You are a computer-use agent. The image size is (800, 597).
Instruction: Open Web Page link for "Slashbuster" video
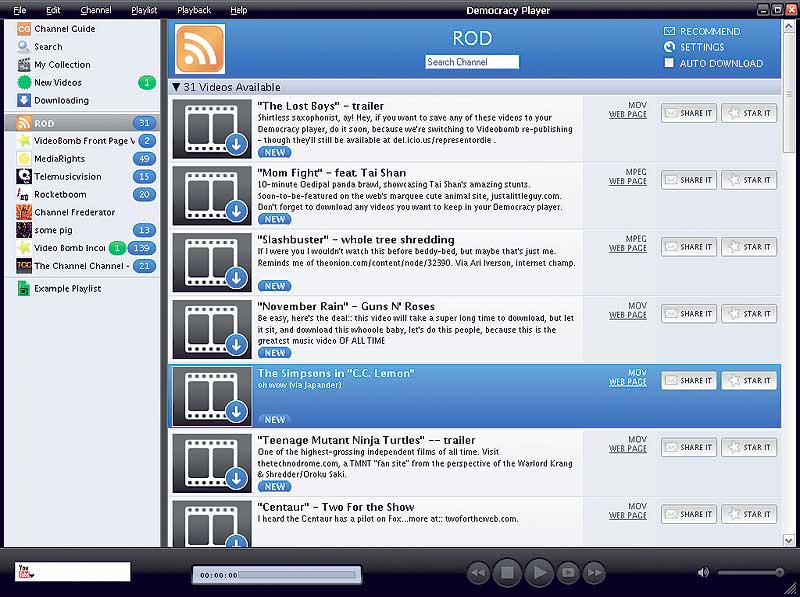(628, 248)
